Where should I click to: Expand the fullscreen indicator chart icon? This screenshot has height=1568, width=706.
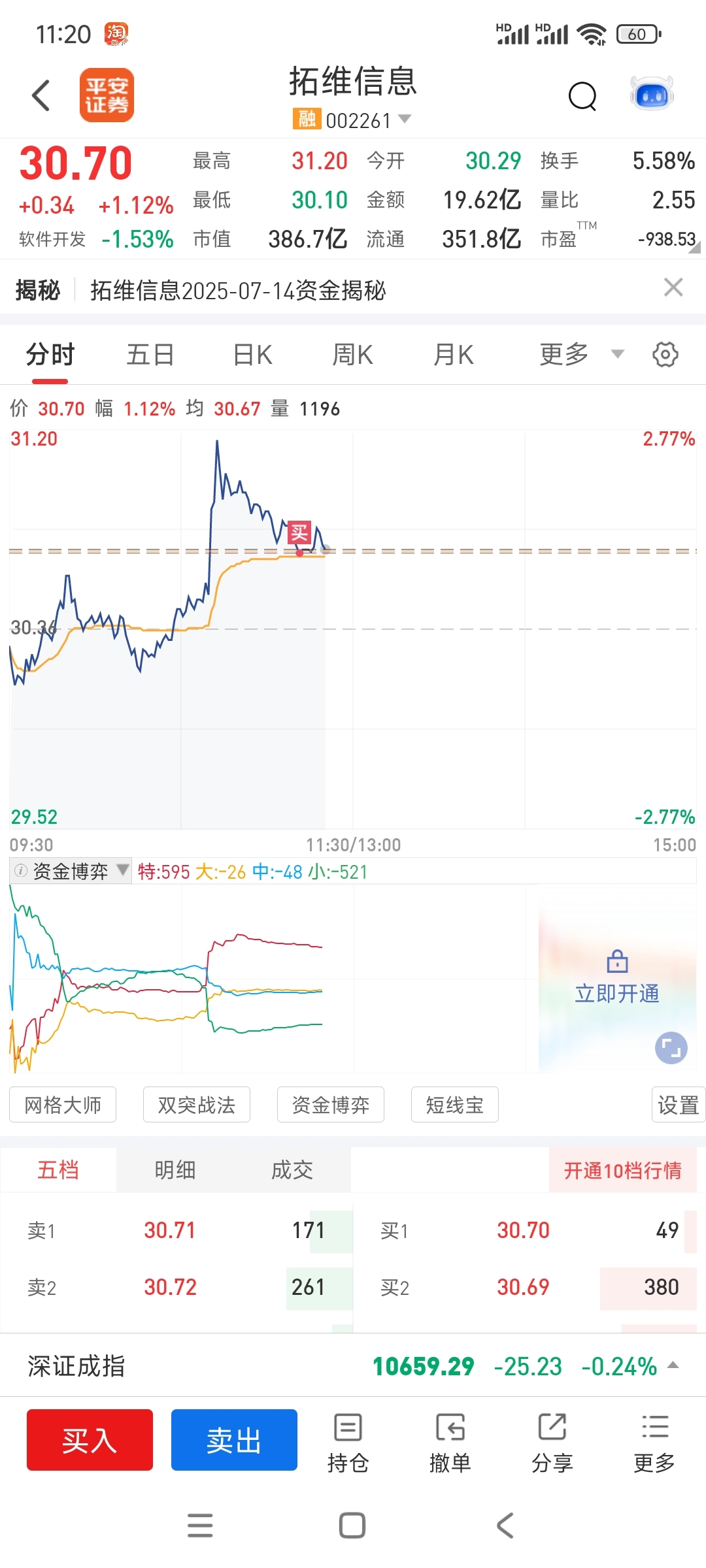tap(671, 1048)
